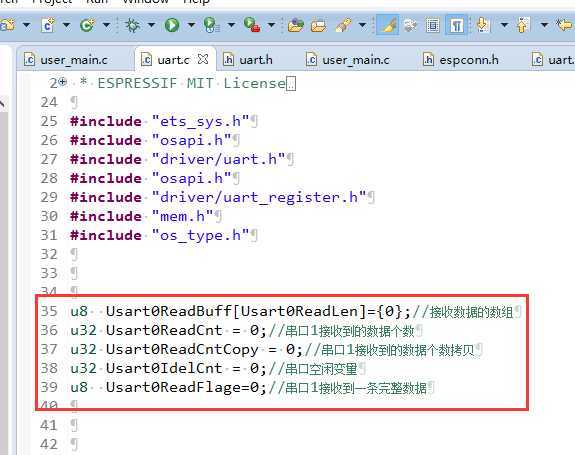Click the Open Task folder icon
This screenshot has height=455, width=575.
(x=318, y=25)
